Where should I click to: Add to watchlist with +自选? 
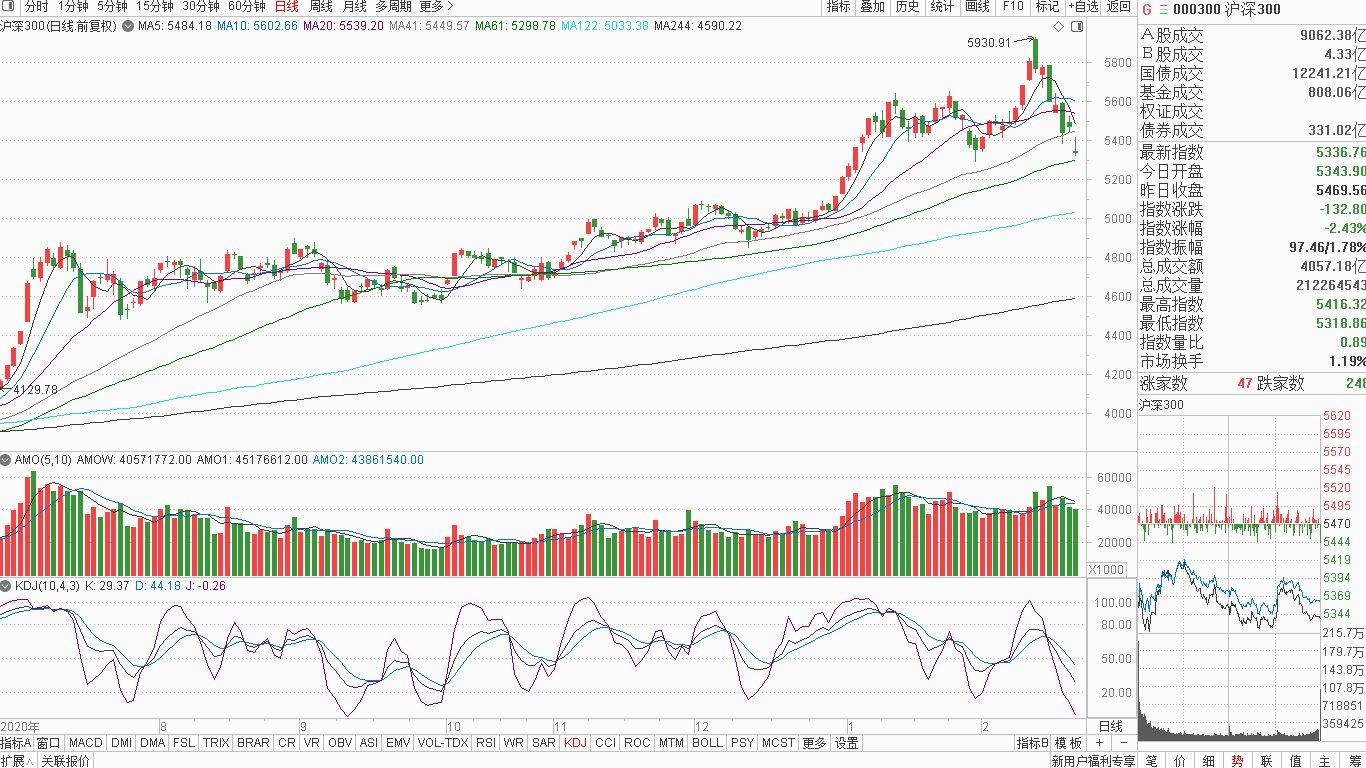tap(1083, 7)
